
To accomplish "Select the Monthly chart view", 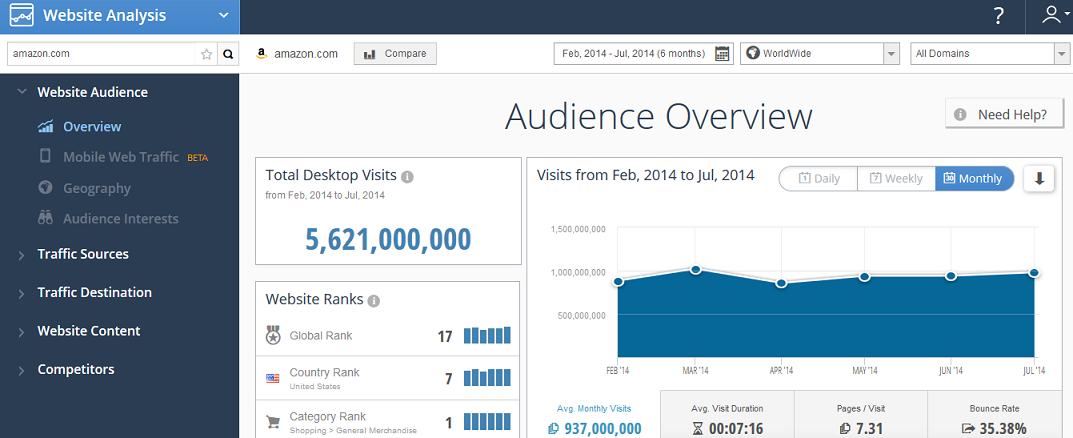I will tap(974, 179).
